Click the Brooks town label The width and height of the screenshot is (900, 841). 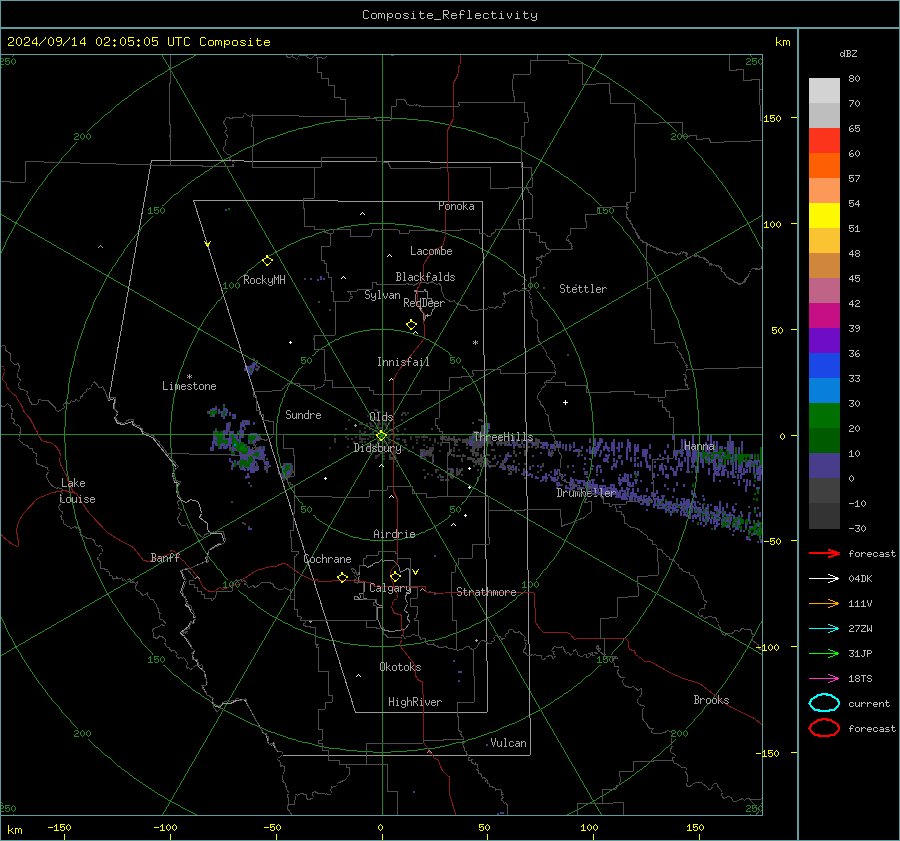pyautogui.click(x=711, y=700)
